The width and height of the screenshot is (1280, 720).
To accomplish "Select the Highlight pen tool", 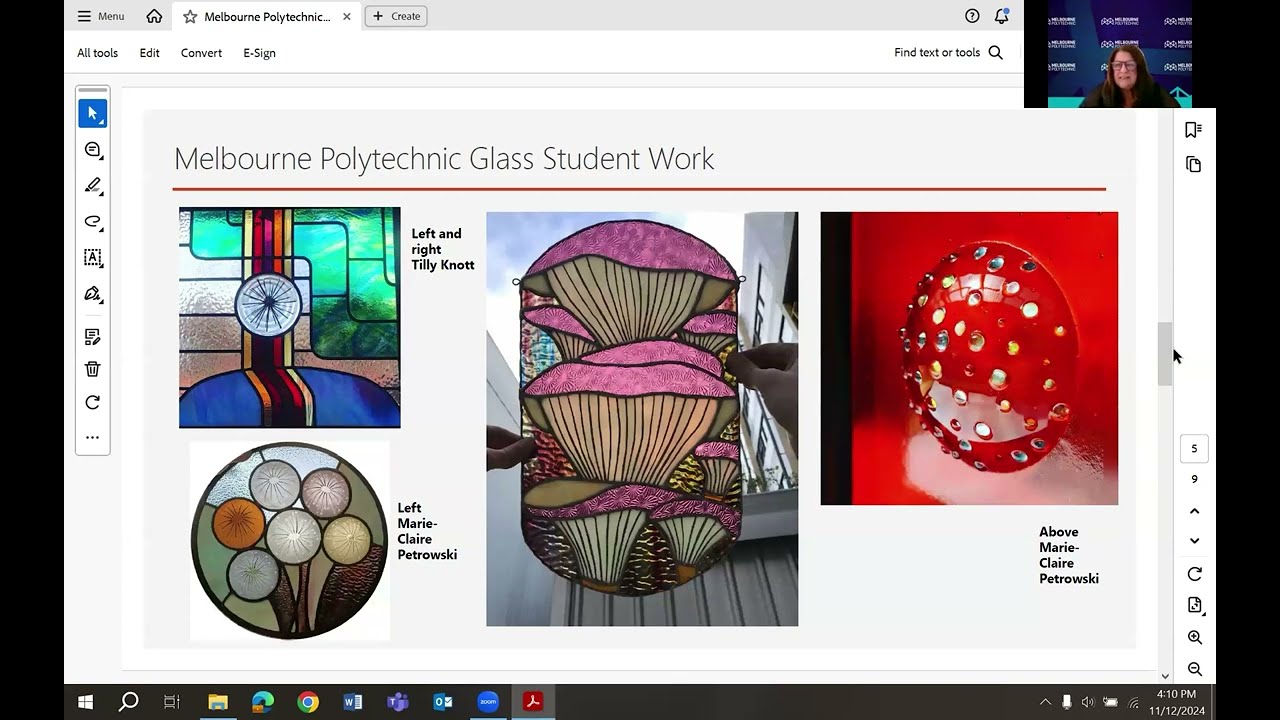I will 93,186.
